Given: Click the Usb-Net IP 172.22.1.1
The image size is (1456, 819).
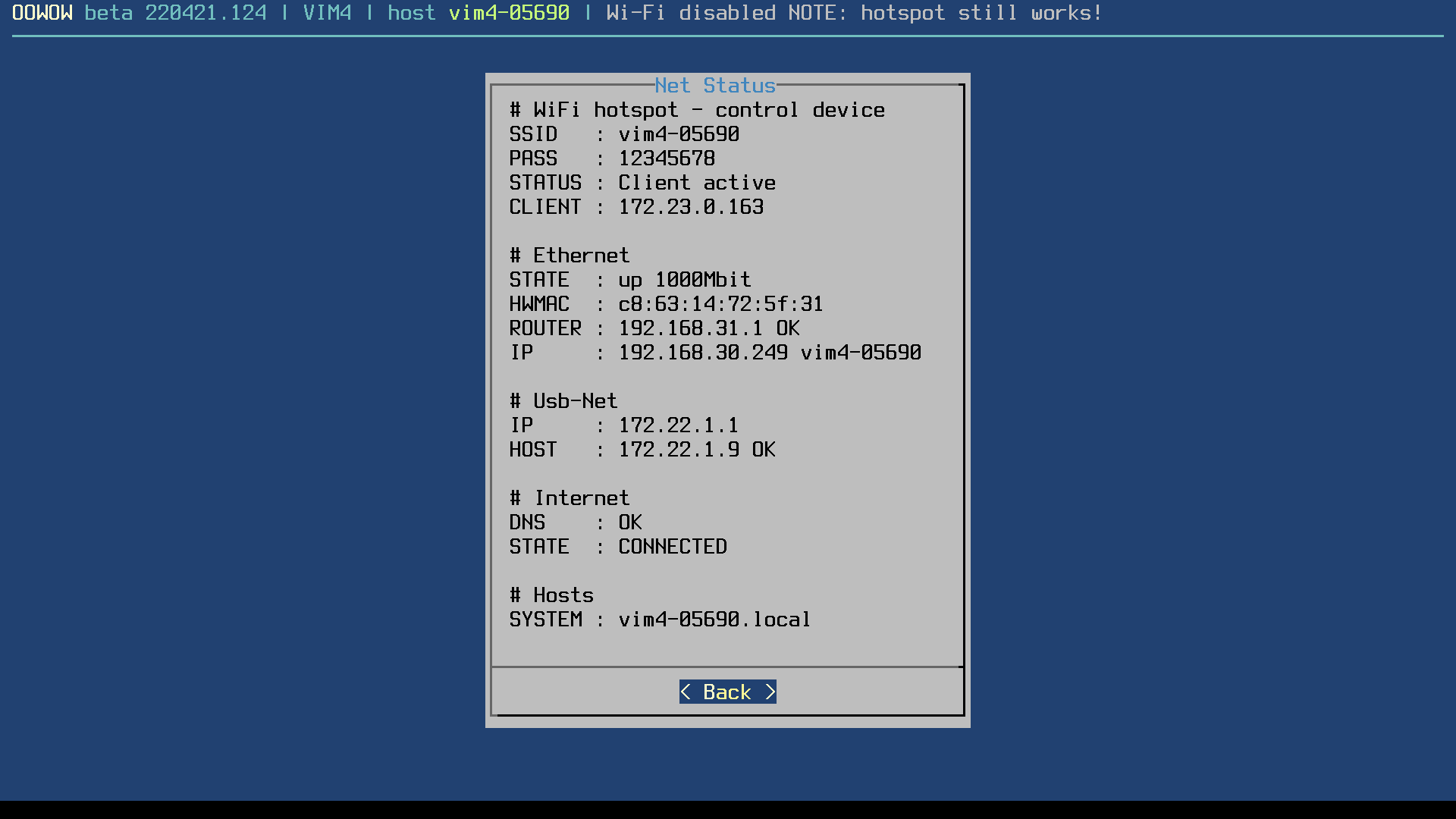Looking at the screenshot, I should pos(678,425).
